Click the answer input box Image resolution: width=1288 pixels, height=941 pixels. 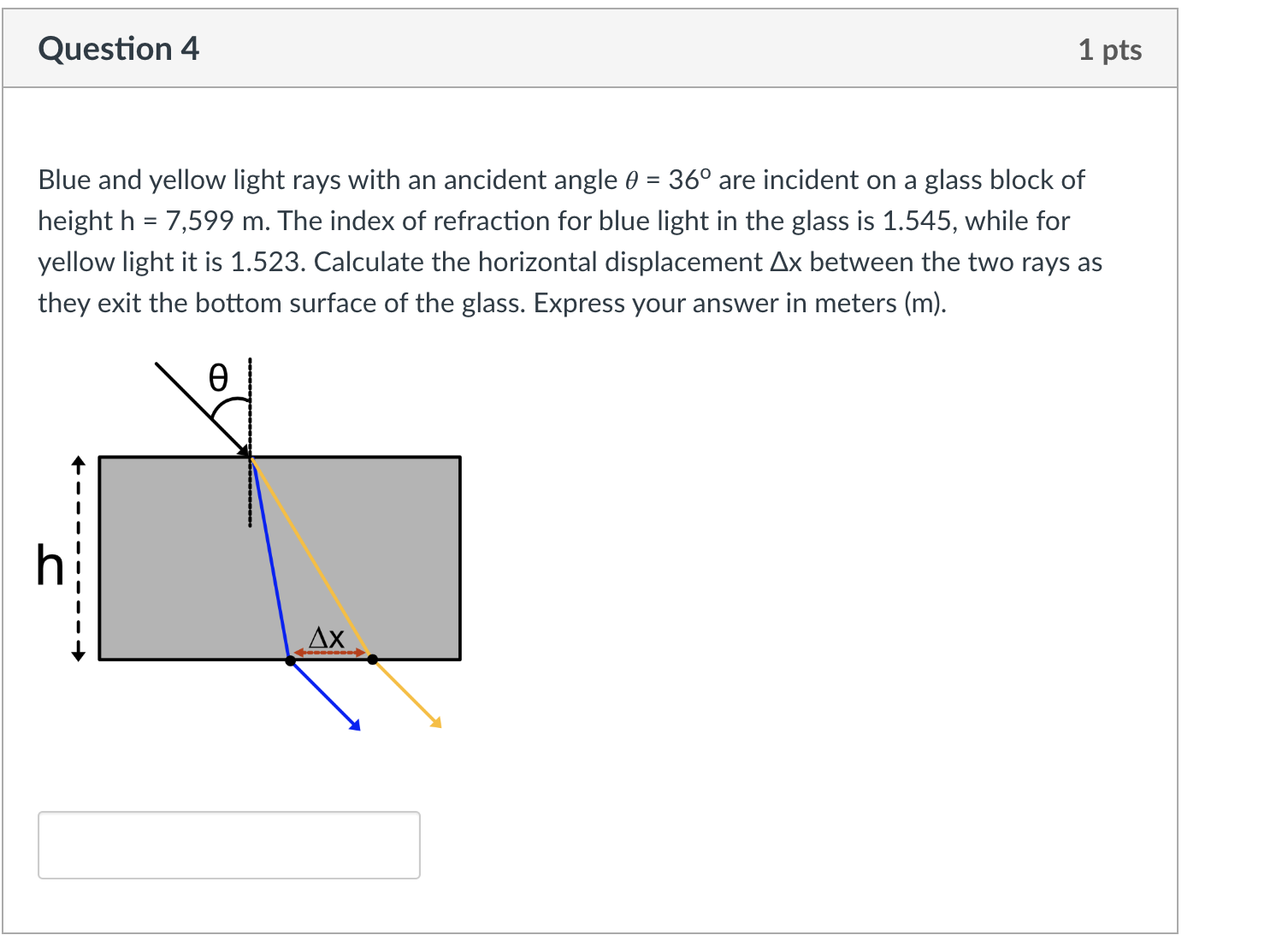tap(229, 845)
